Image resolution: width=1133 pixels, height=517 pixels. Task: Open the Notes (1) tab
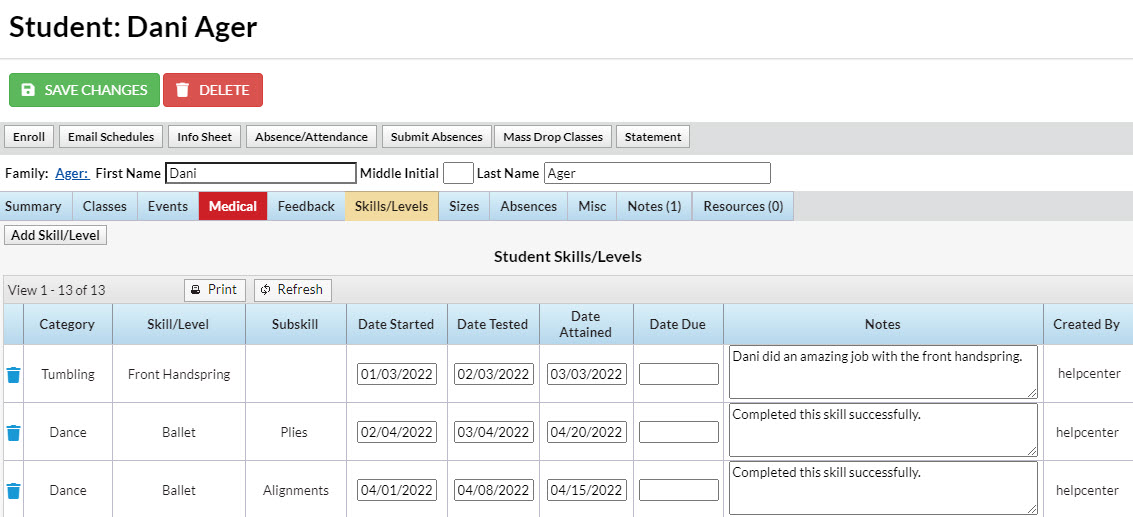point(654,206)
